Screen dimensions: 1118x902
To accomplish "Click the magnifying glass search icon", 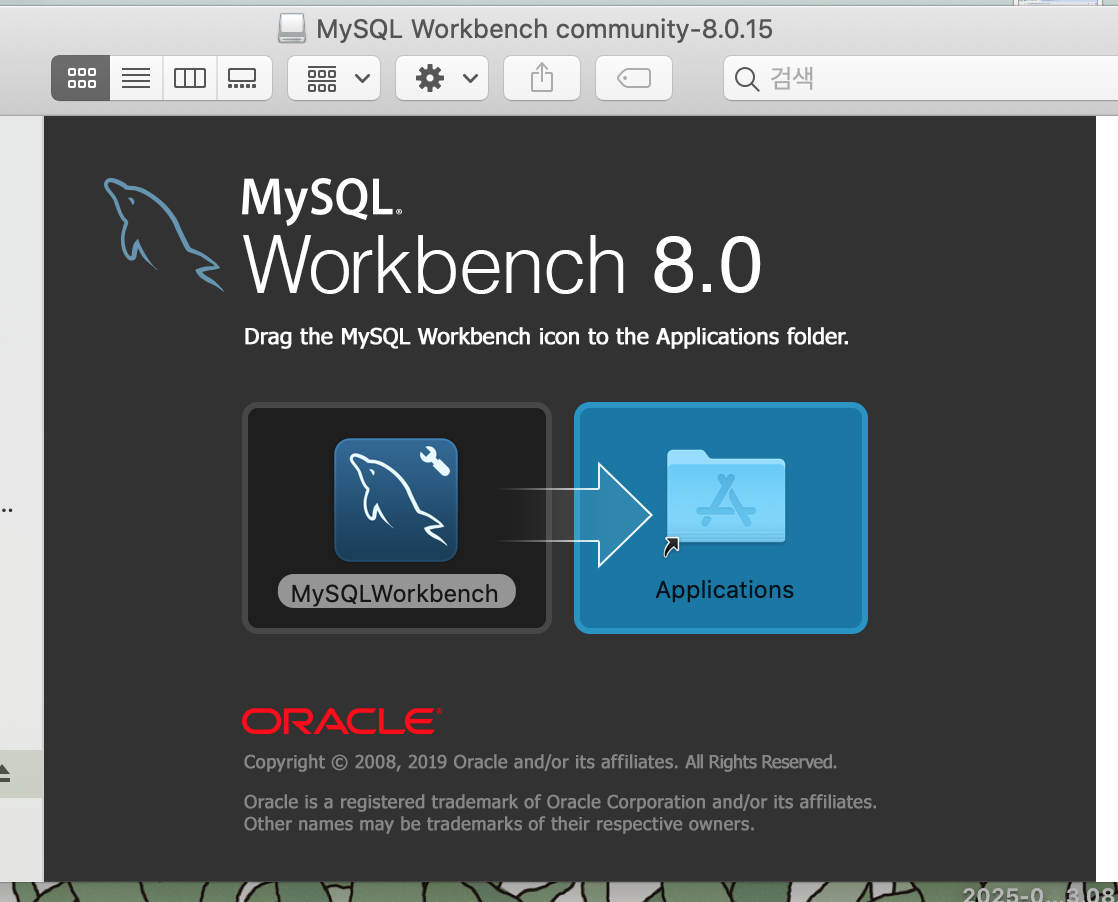I will pyautogui.click(x=747, y=78).
